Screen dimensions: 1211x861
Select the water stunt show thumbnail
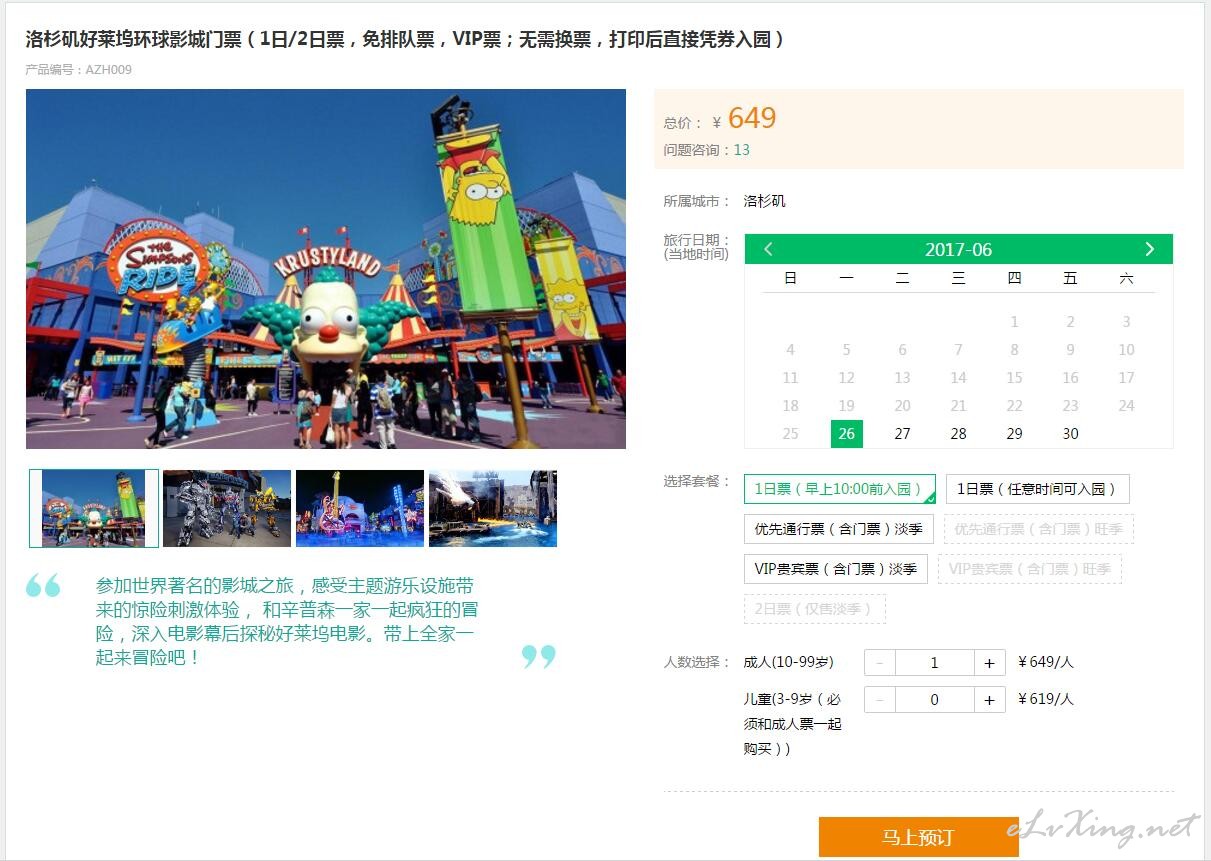coord(493,508)
